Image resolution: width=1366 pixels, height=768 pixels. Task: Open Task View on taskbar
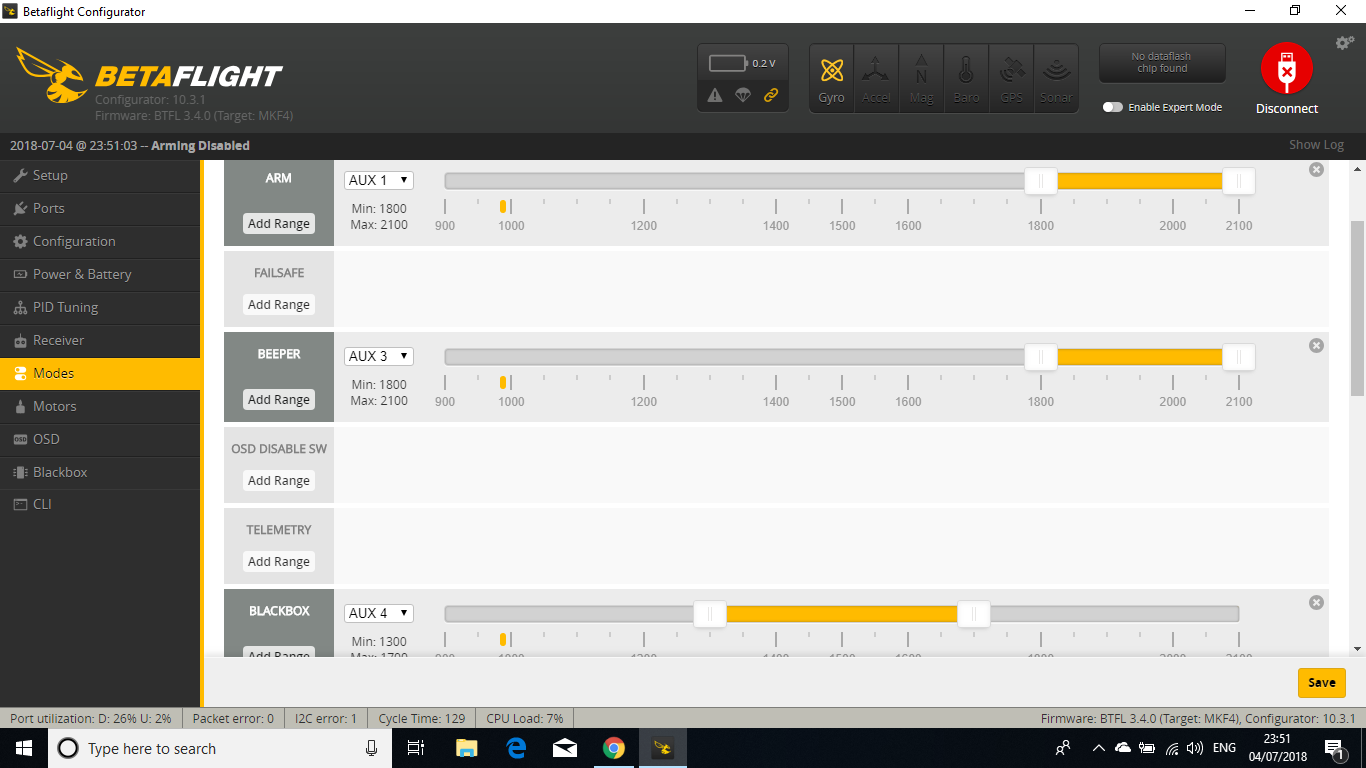(x=417, y=748)
